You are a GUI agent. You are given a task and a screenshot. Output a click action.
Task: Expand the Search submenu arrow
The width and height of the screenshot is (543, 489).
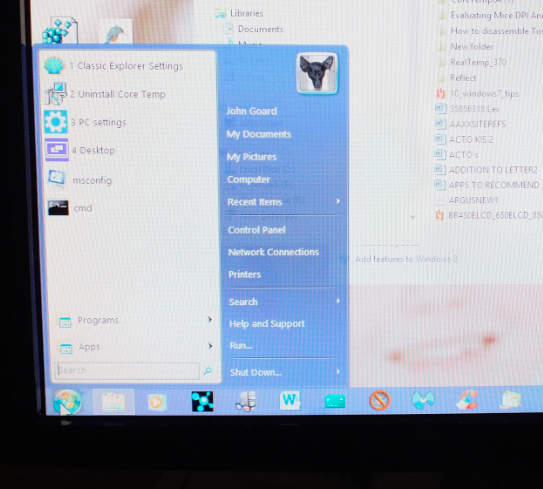pyautogui.click(x=338, y=301)
